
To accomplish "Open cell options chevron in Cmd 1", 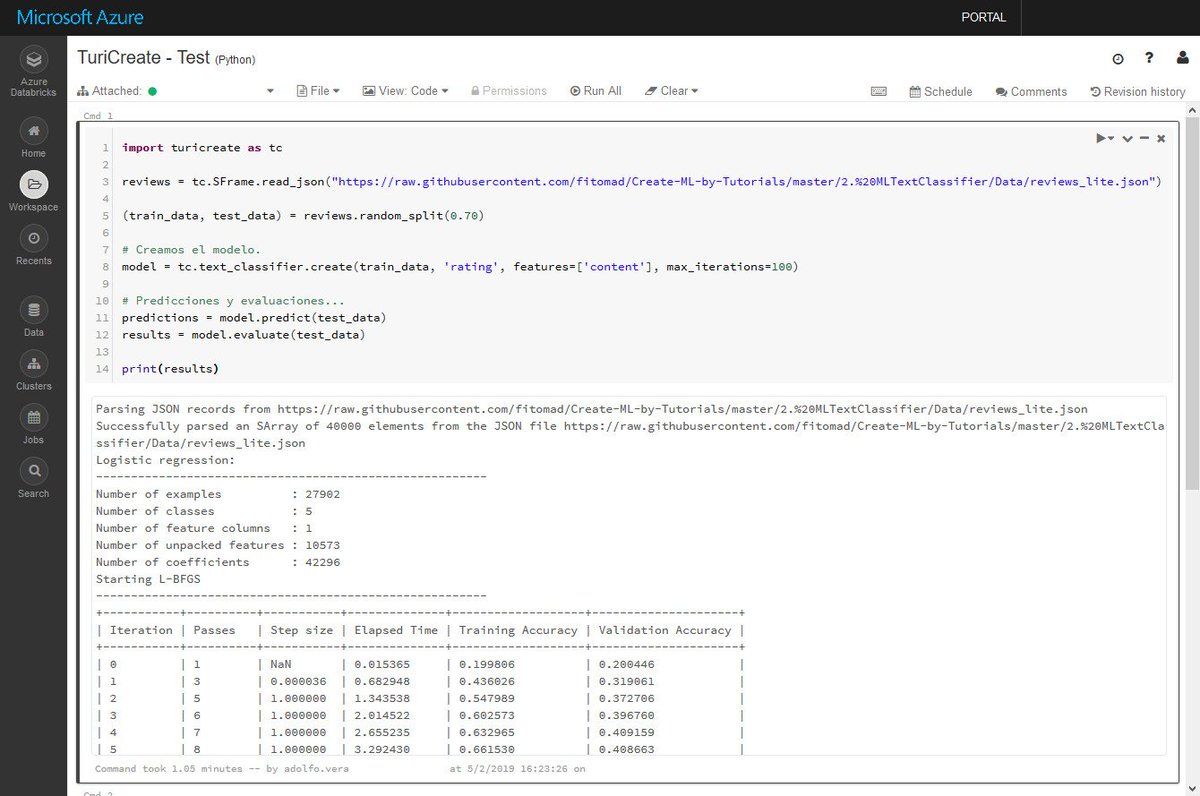I will 1127,138.
